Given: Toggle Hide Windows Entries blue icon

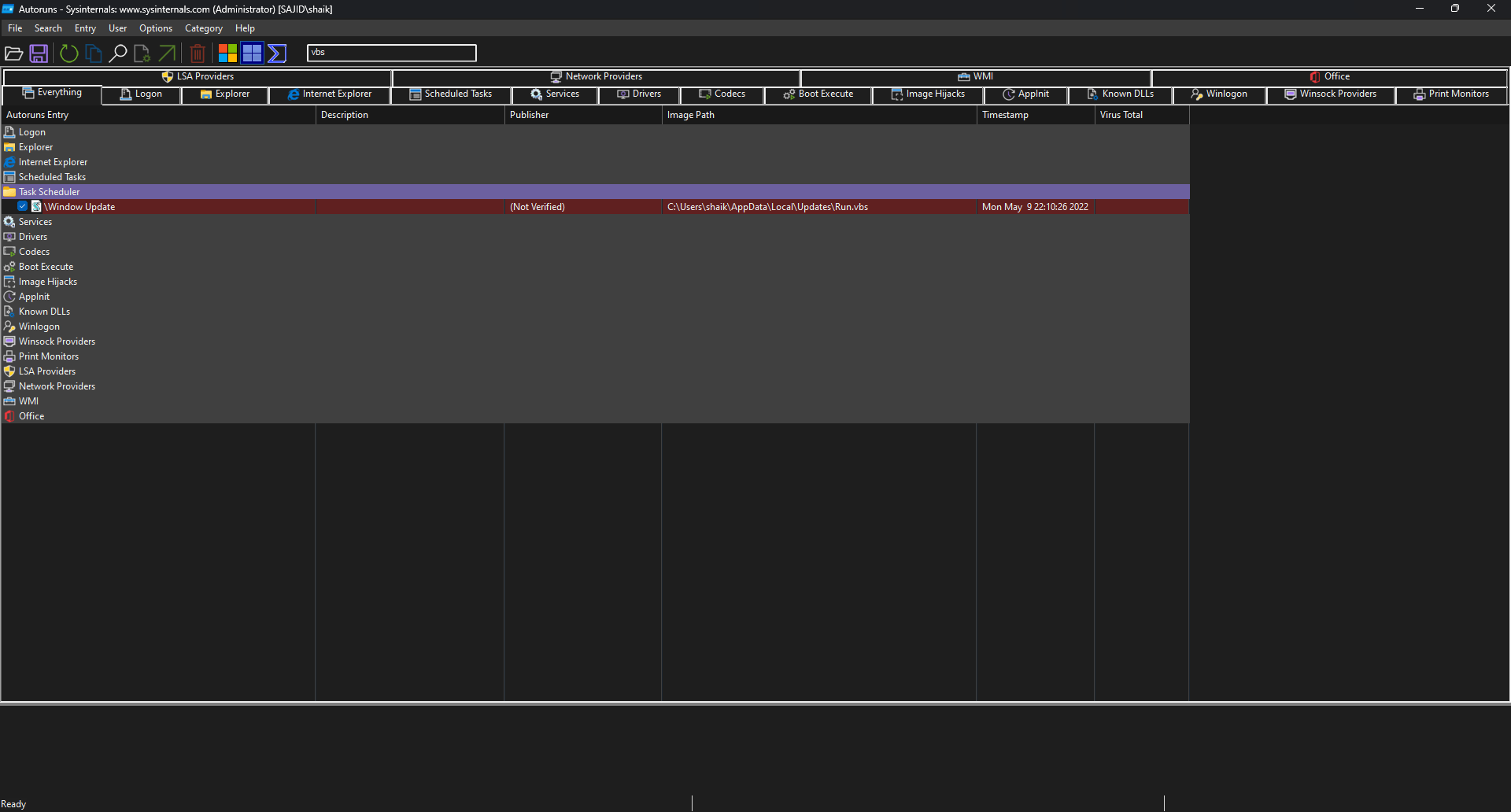Looking at the screenshot, I should coord(252,54).
